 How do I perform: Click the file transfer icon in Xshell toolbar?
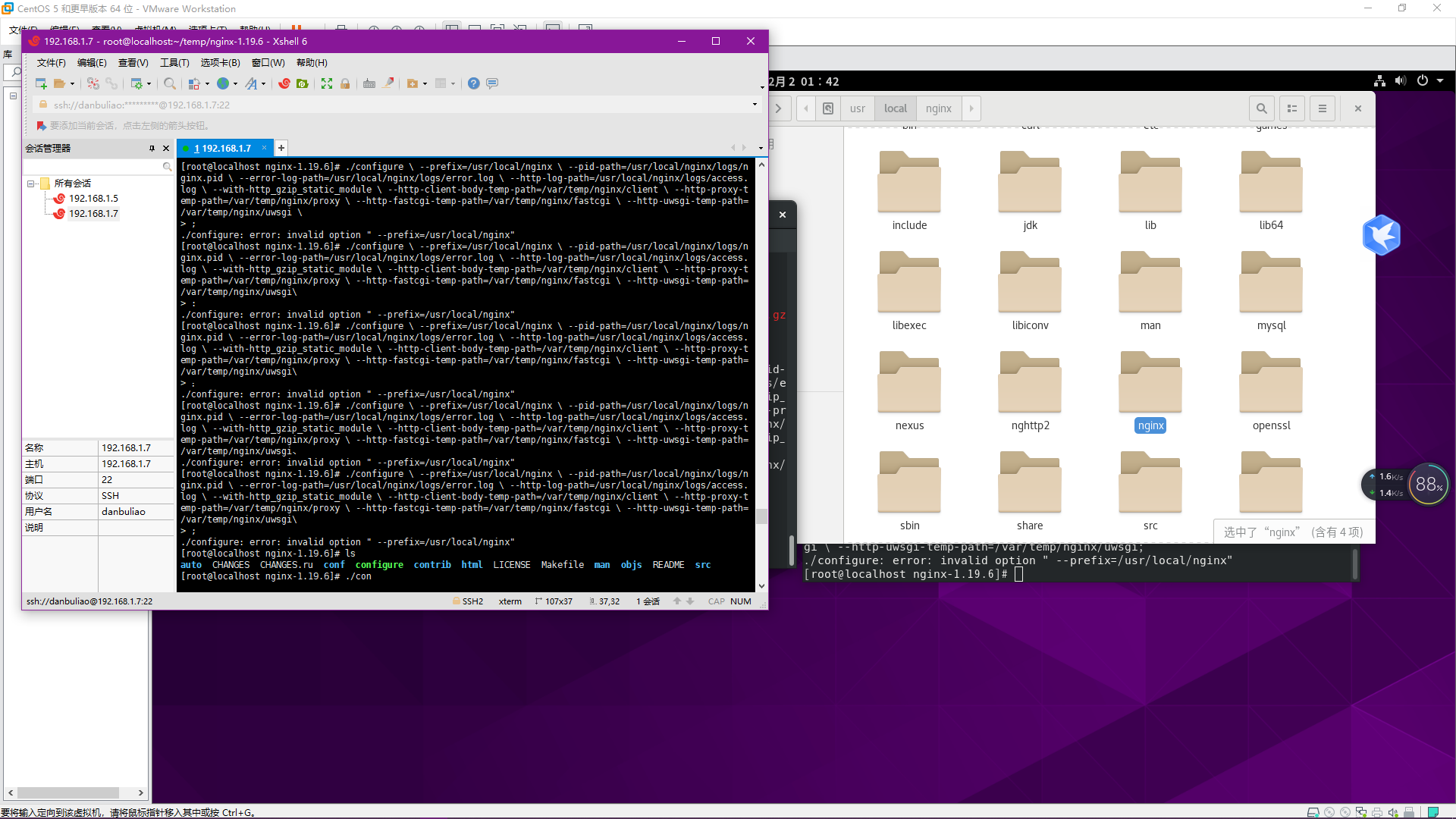pos(194,83)
